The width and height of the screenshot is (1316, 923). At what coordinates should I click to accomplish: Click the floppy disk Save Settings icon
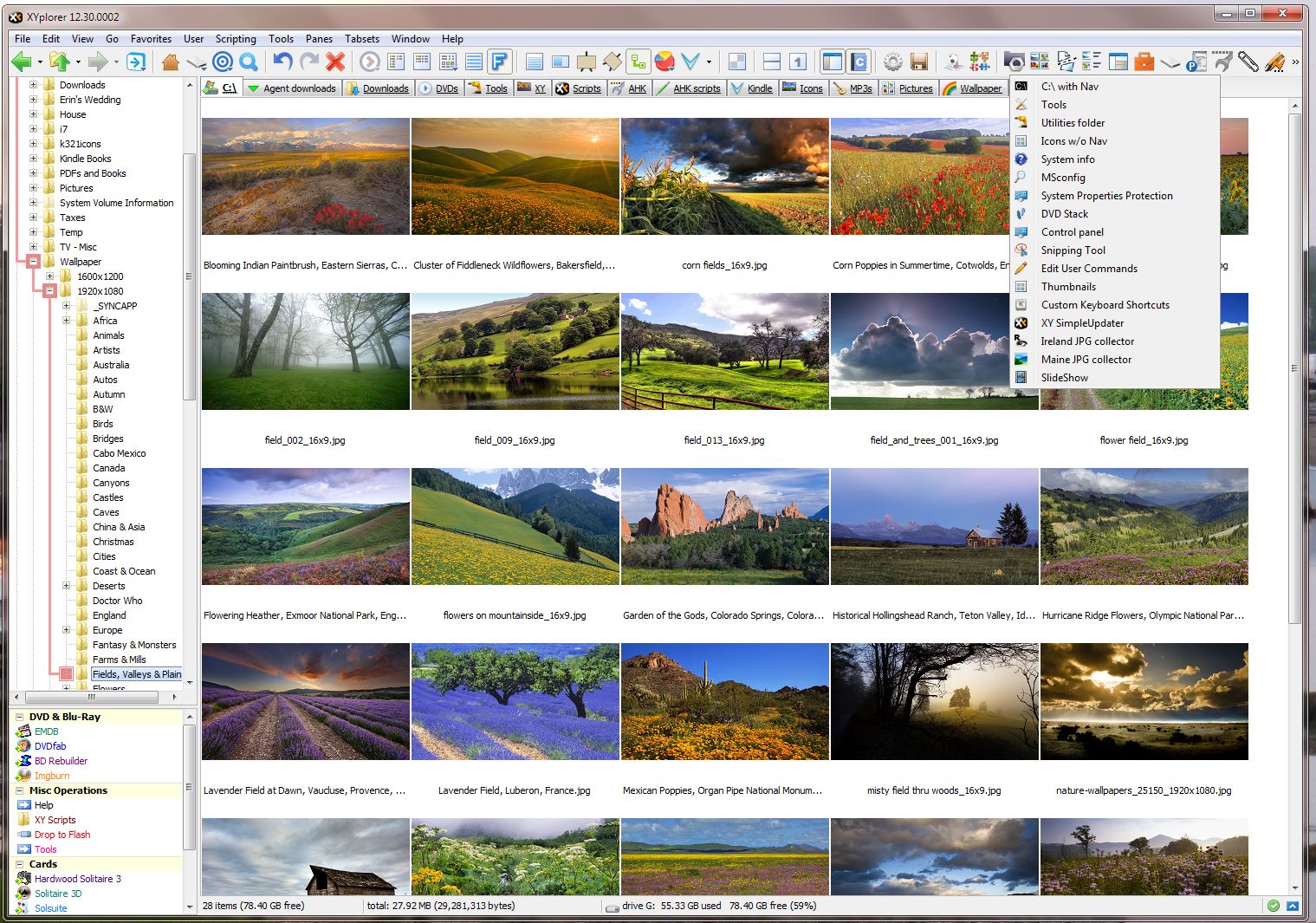point(919,62)
